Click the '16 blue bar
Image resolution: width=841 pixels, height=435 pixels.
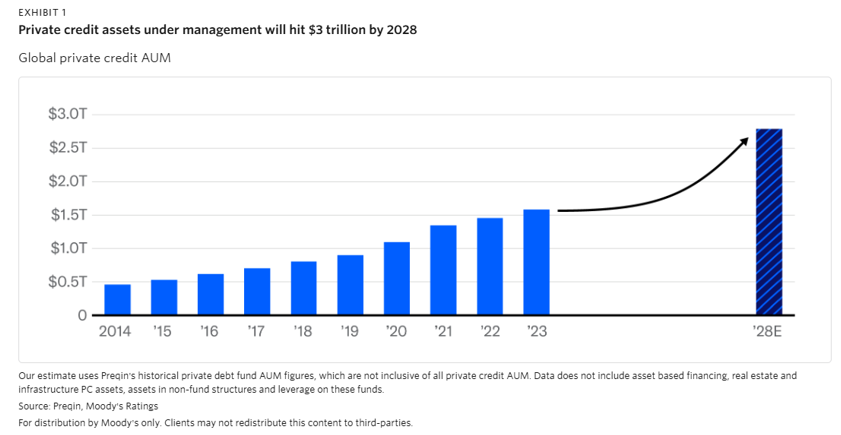click(x=210, y=294)
